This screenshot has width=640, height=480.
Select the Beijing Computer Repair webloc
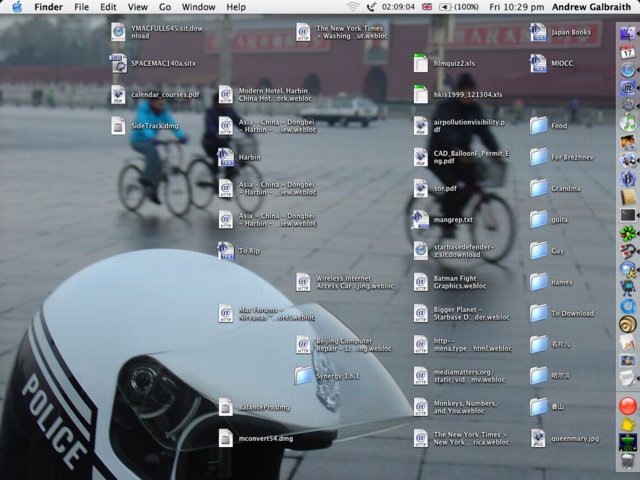[x=303, y=345]
